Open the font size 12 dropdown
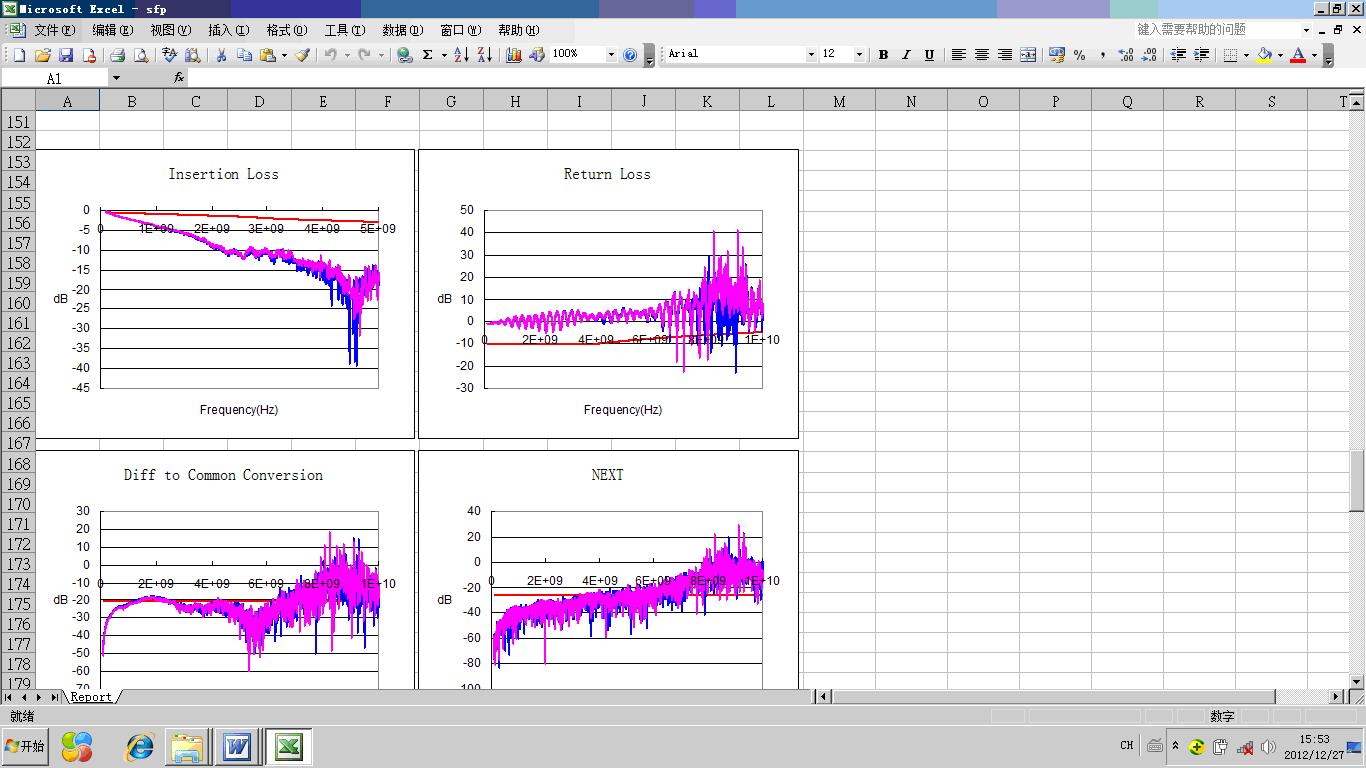The height and width of the screenshot is (768, 1366). tap(859, 55)
